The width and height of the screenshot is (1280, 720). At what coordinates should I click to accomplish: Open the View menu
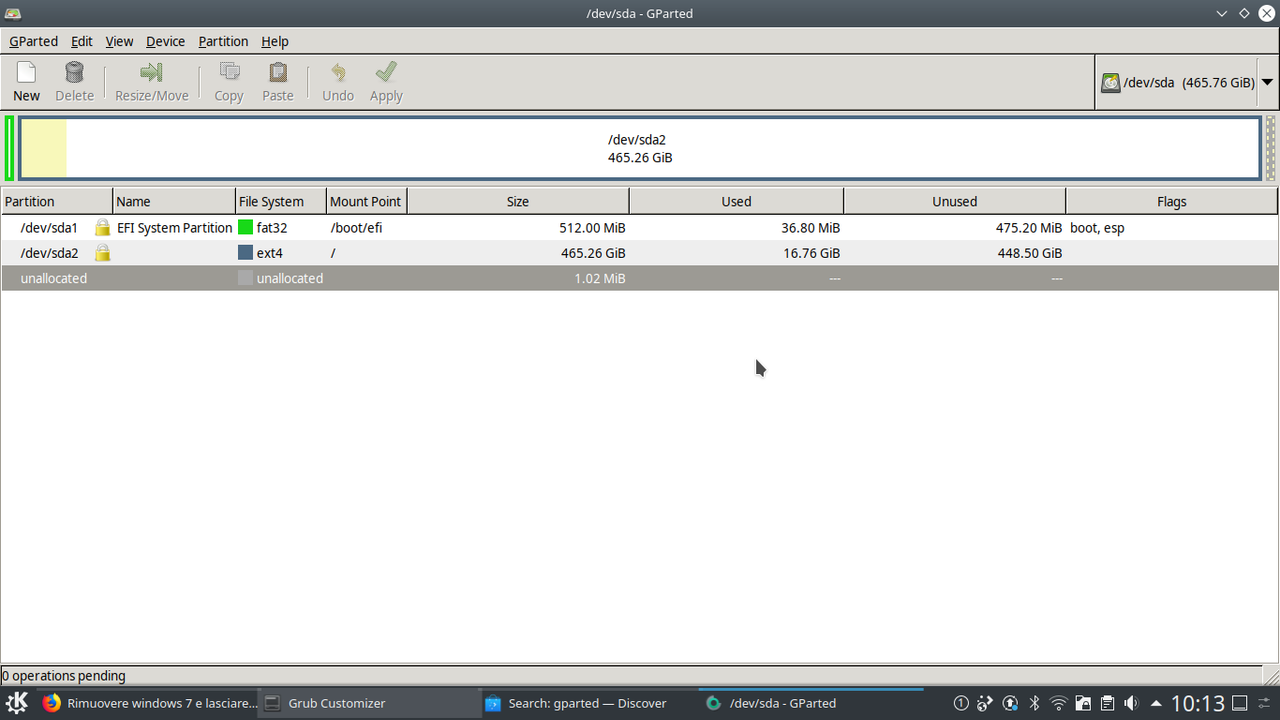pyautogui.click(x=119, y=41)
